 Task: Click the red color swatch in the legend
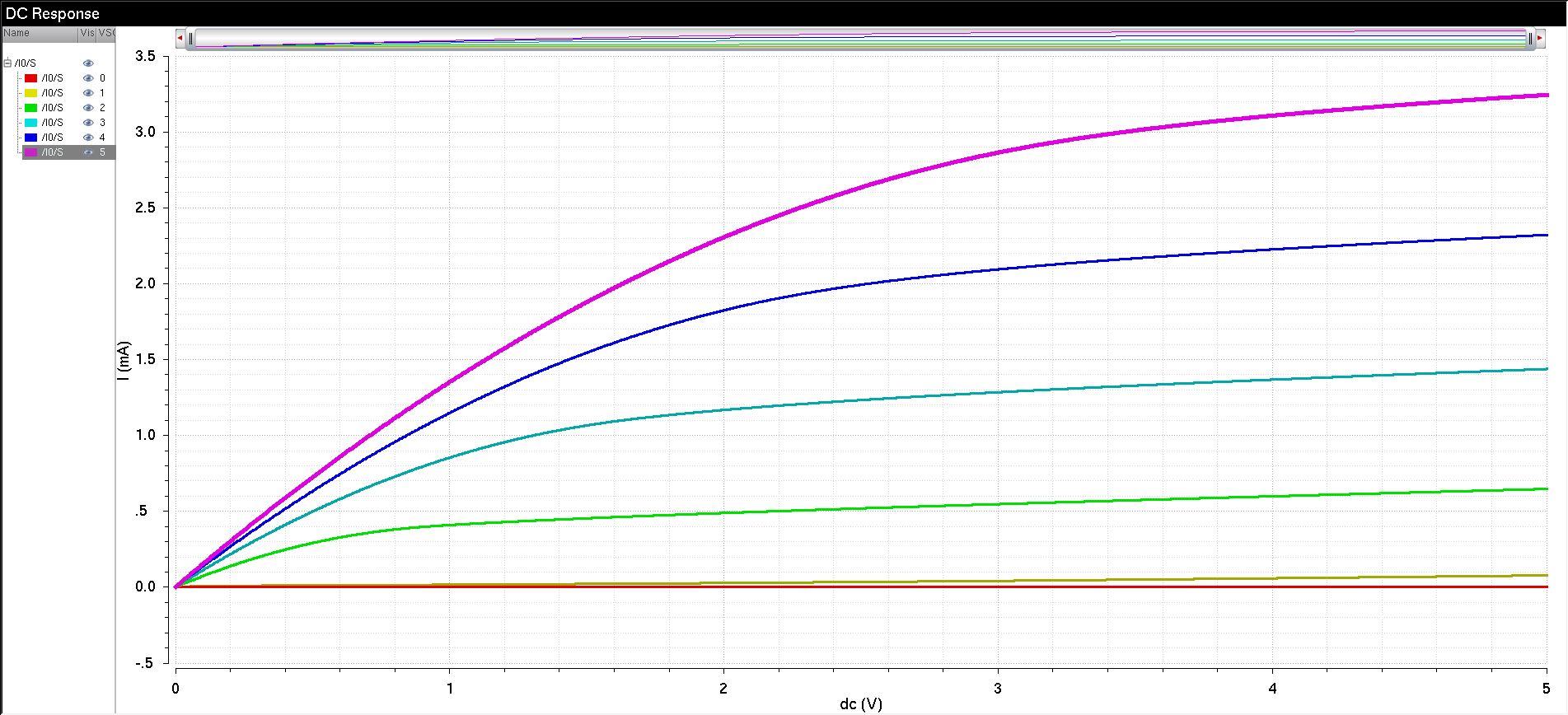coord(30,78)
